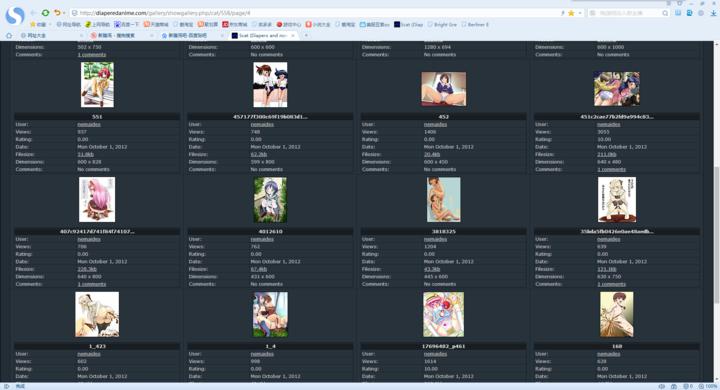Click the scrollbar up arrow

tap(716, 44)
